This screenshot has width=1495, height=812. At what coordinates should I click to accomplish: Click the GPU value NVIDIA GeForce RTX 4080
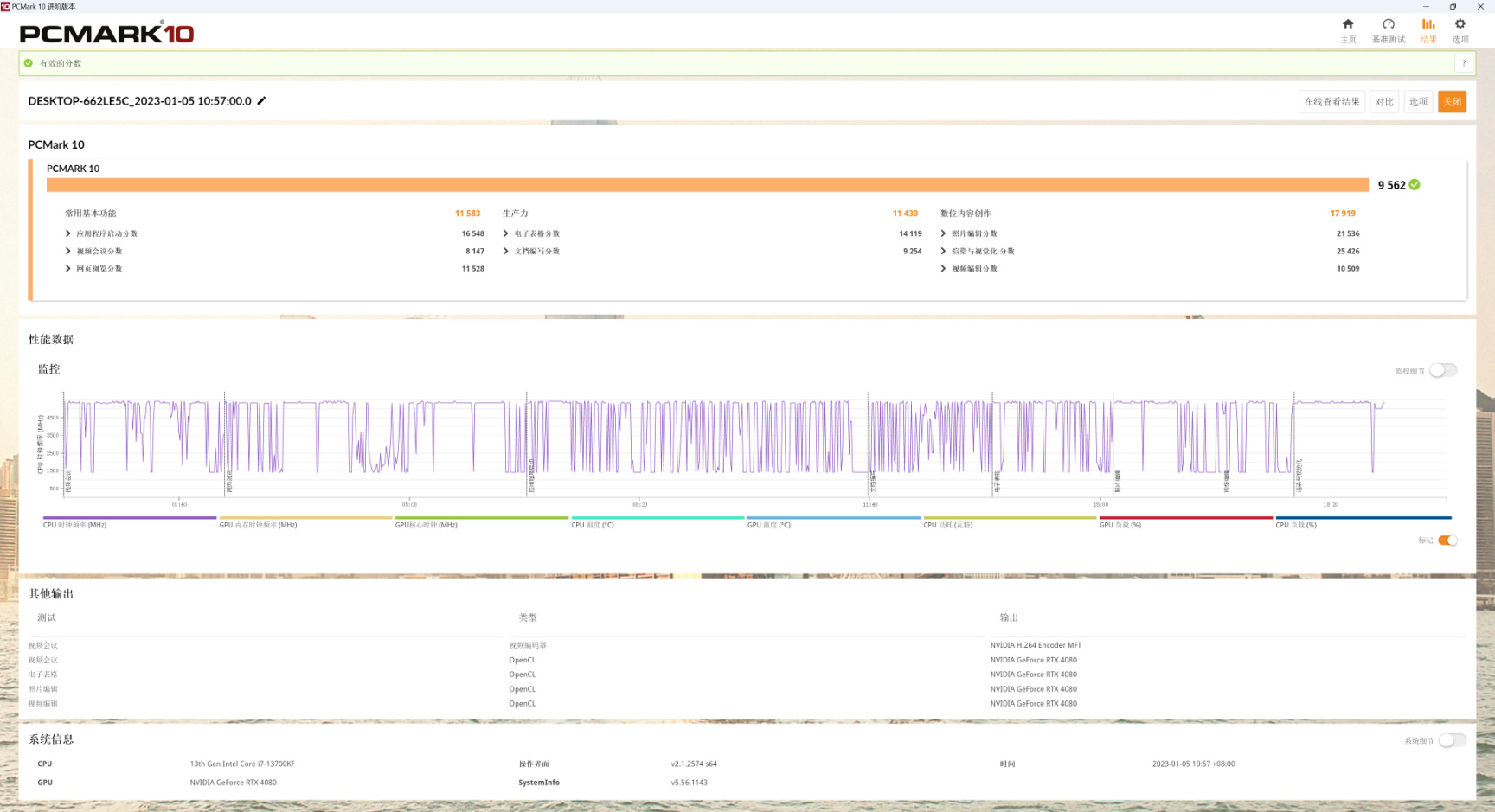[x=234, y=783]
